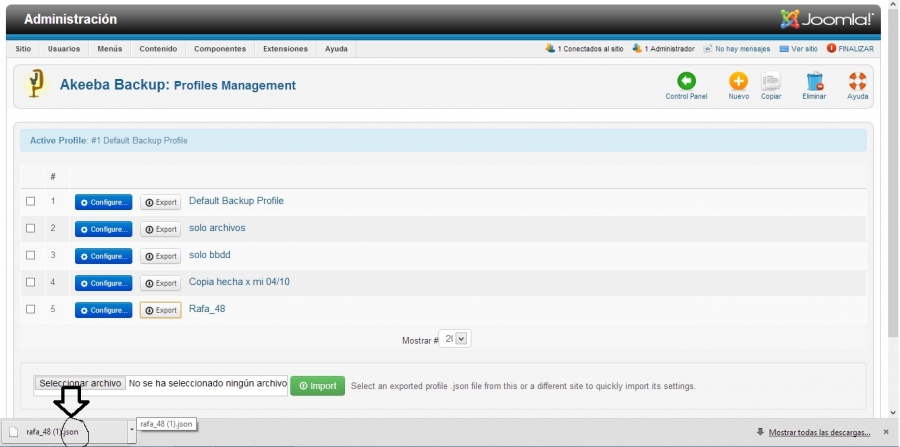The image size is (900, 447).
Task: Open the solo bbdd profile link
Action: [x=210, y=255]
